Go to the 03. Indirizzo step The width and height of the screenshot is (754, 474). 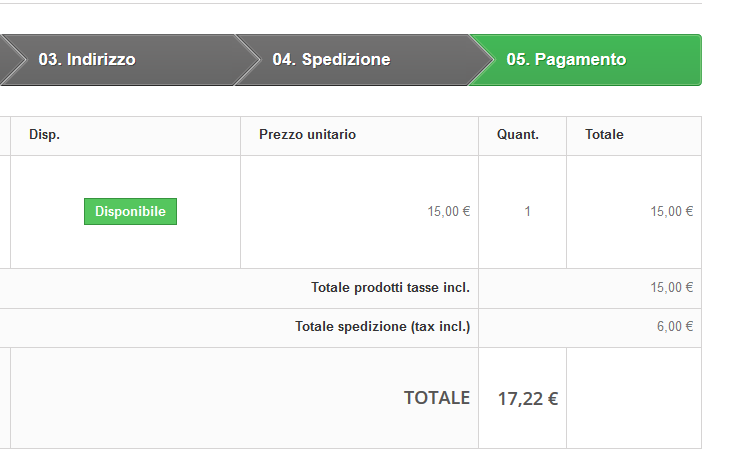click(87, 60)
